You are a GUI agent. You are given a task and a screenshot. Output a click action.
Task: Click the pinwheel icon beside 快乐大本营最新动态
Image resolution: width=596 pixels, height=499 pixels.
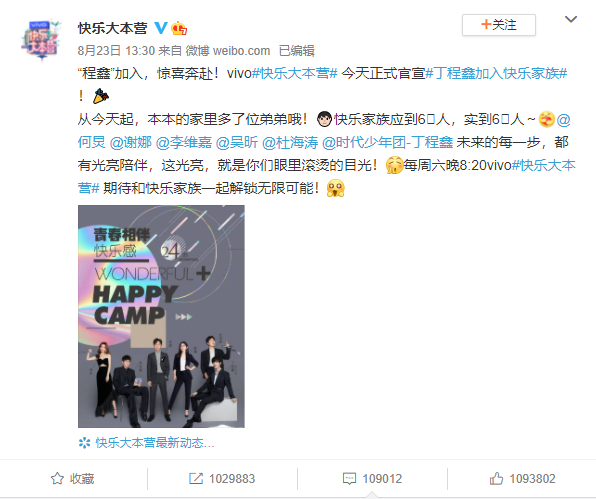coord(84,443)
